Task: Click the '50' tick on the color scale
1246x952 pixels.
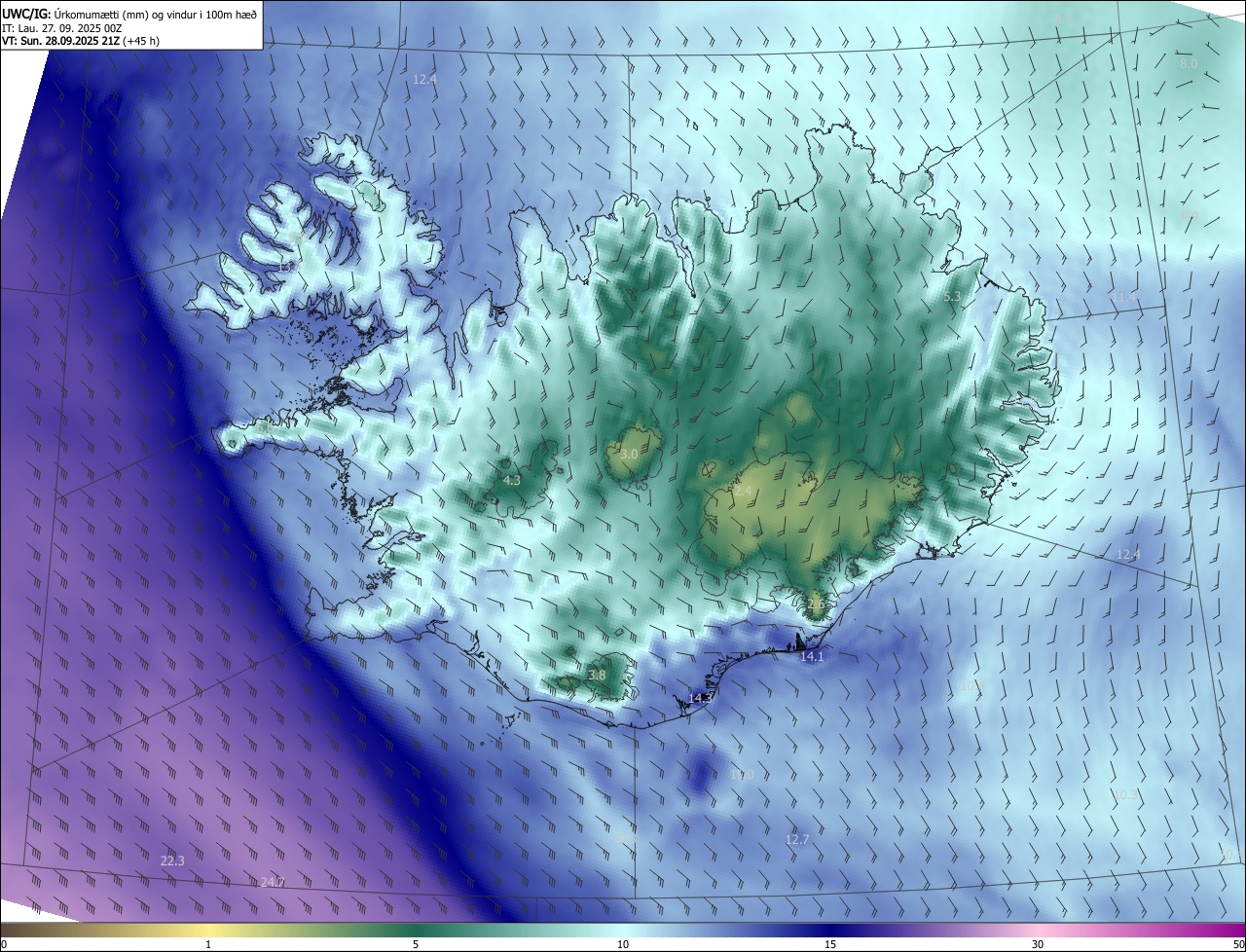Action: tap(1238, 944)
